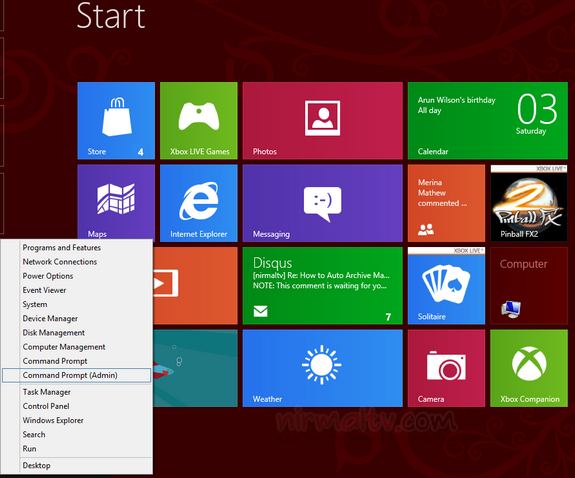Open System from the power menu
Image resolution: width=575 pixels, height=478 pixels.
(77, 304)
